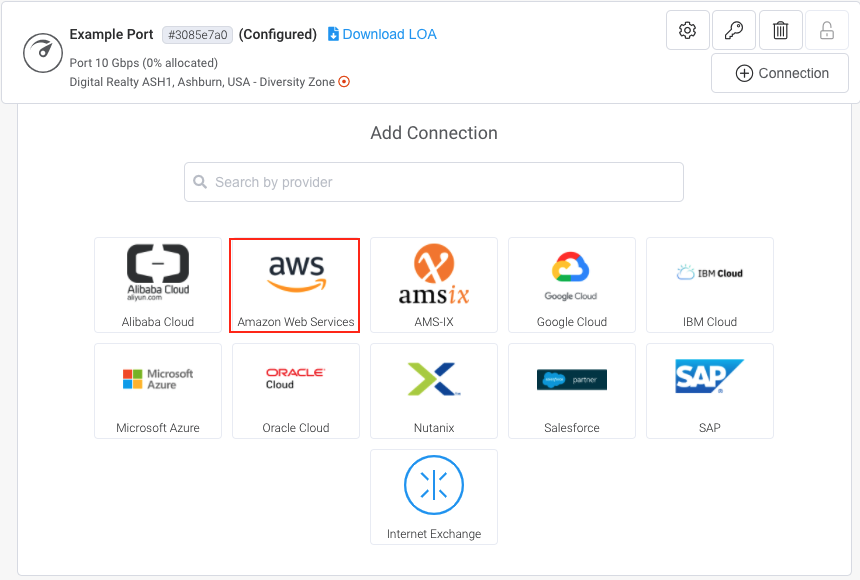Select Oracle Cloud provider tile

(x=296, y=391)
